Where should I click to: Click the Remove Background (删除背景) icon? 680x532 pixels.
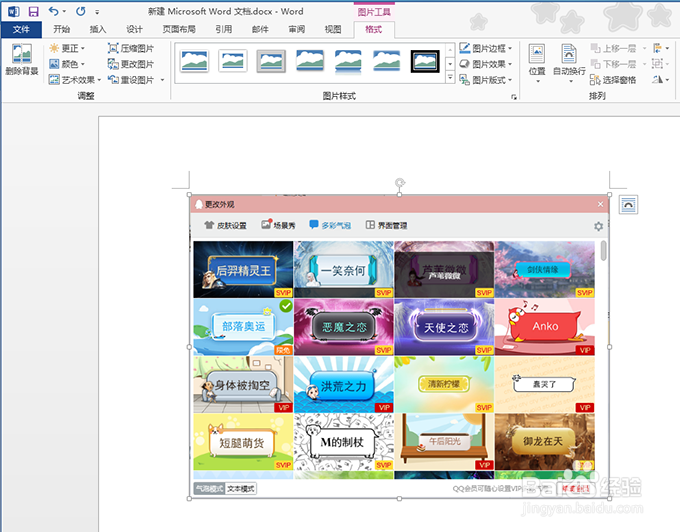[22, 60]
